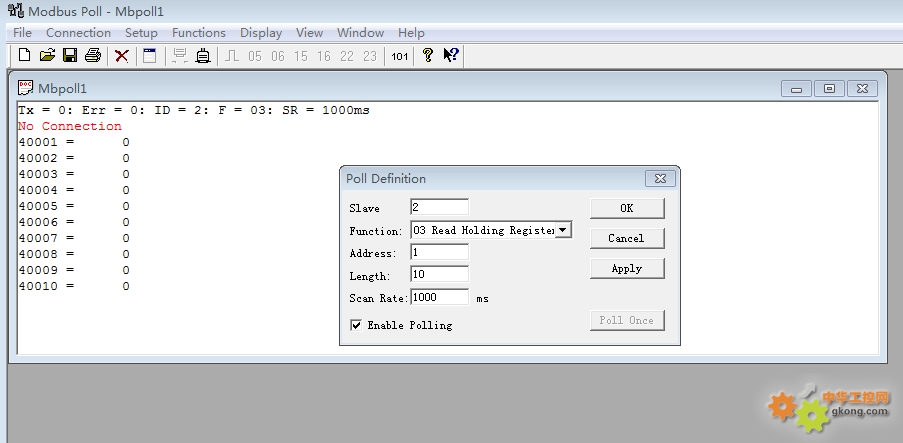Click the red No Connection status text
Viewport: 903px width, 443px height.
[70, 126]
